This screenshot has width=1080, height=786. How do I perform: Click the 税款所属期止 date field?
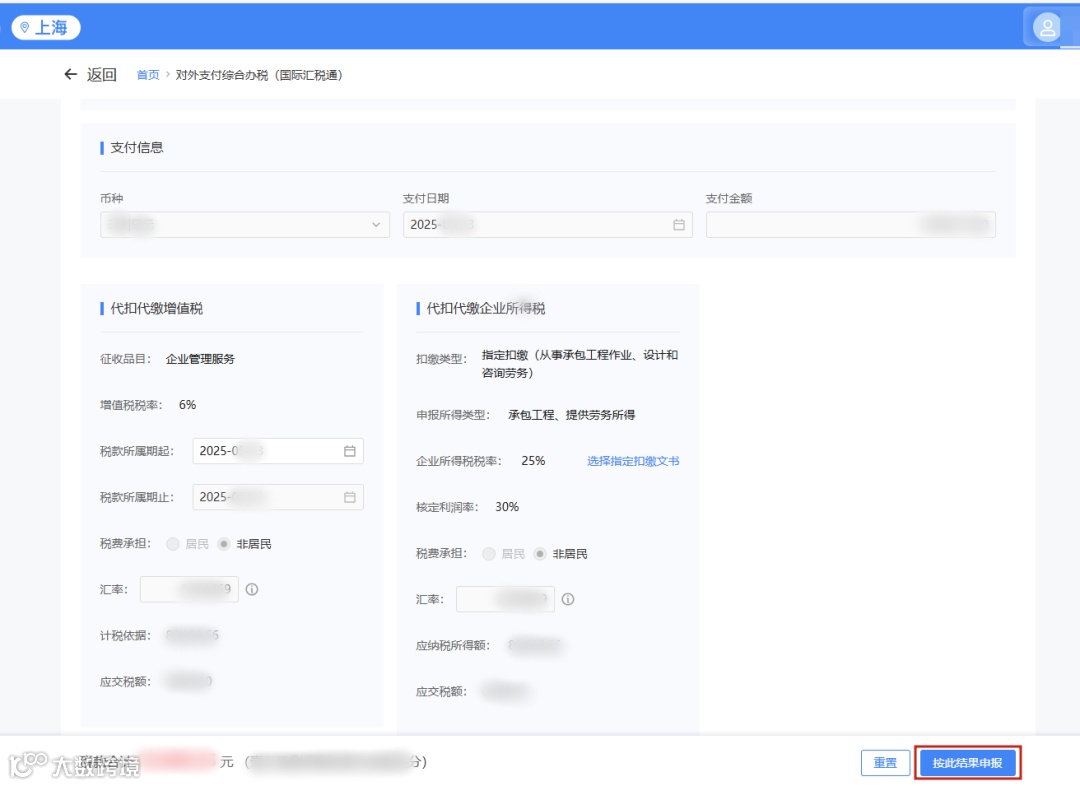pos(278,497)
